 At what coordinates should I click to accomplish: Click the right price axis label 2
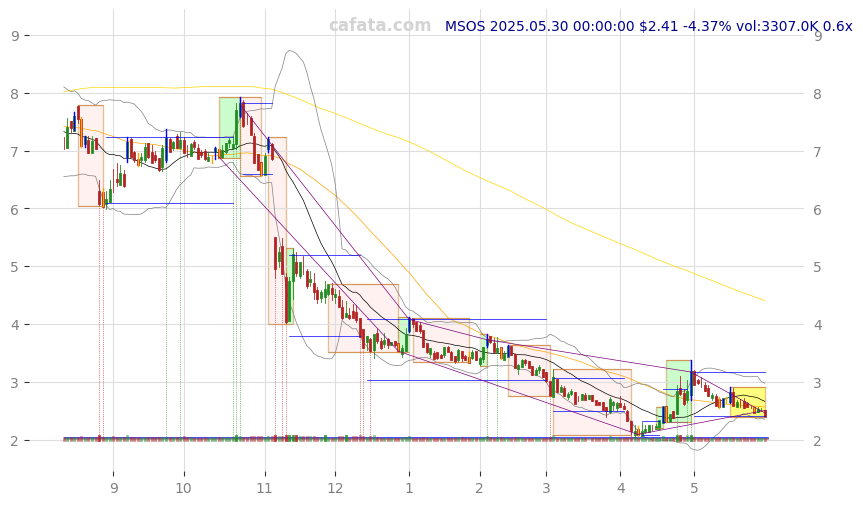[818, 441]
